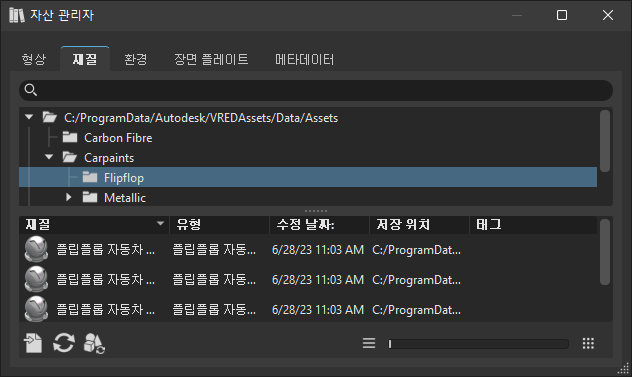Open the 장면 플레이트 tab
This screenshot has height=377, width=632.
211,60
